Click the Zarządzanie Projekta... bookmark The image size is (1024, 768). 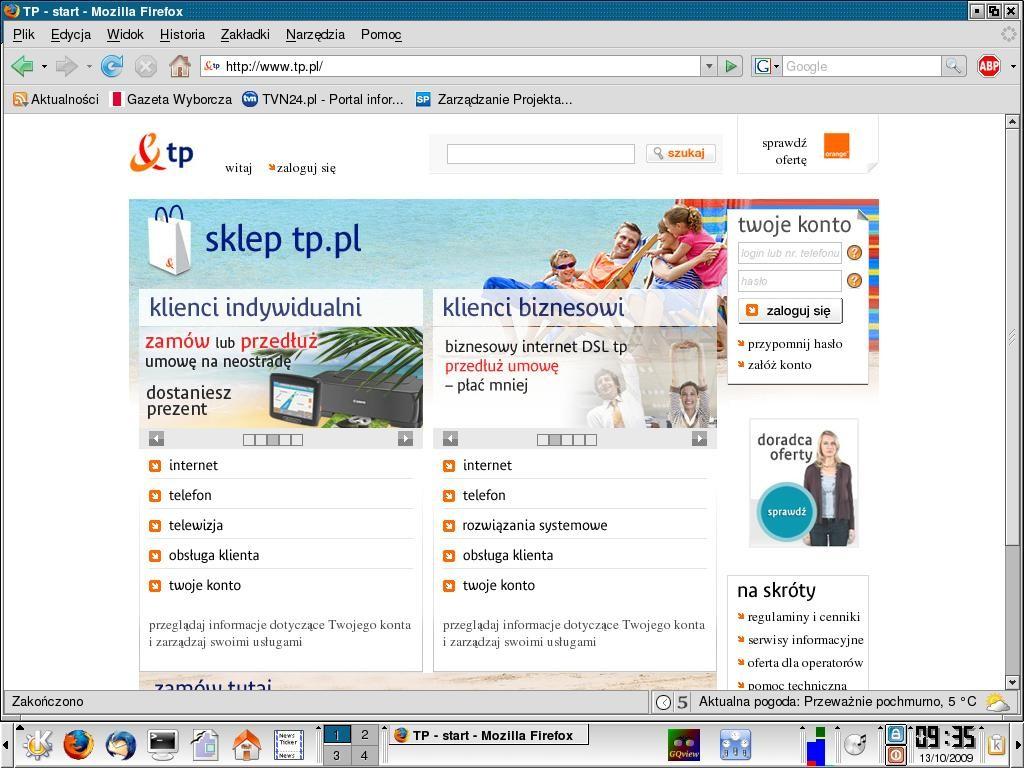click(494, 99)
